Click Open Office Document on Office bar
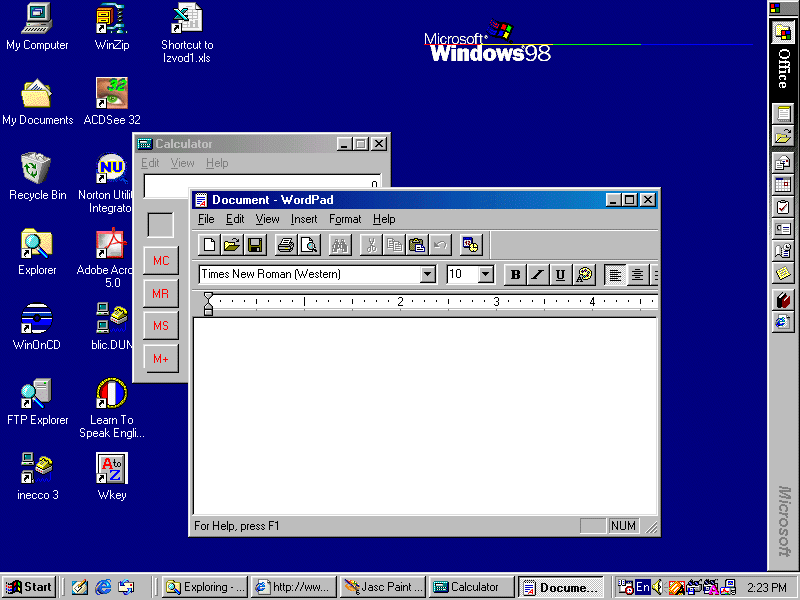800x600 pixels. pyautogui.click(x=783, y=136)
